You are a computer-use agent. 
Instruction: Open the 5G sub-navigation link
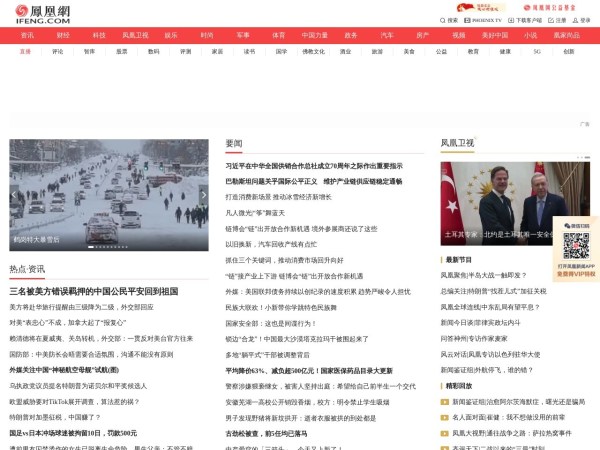click(537, 51)
